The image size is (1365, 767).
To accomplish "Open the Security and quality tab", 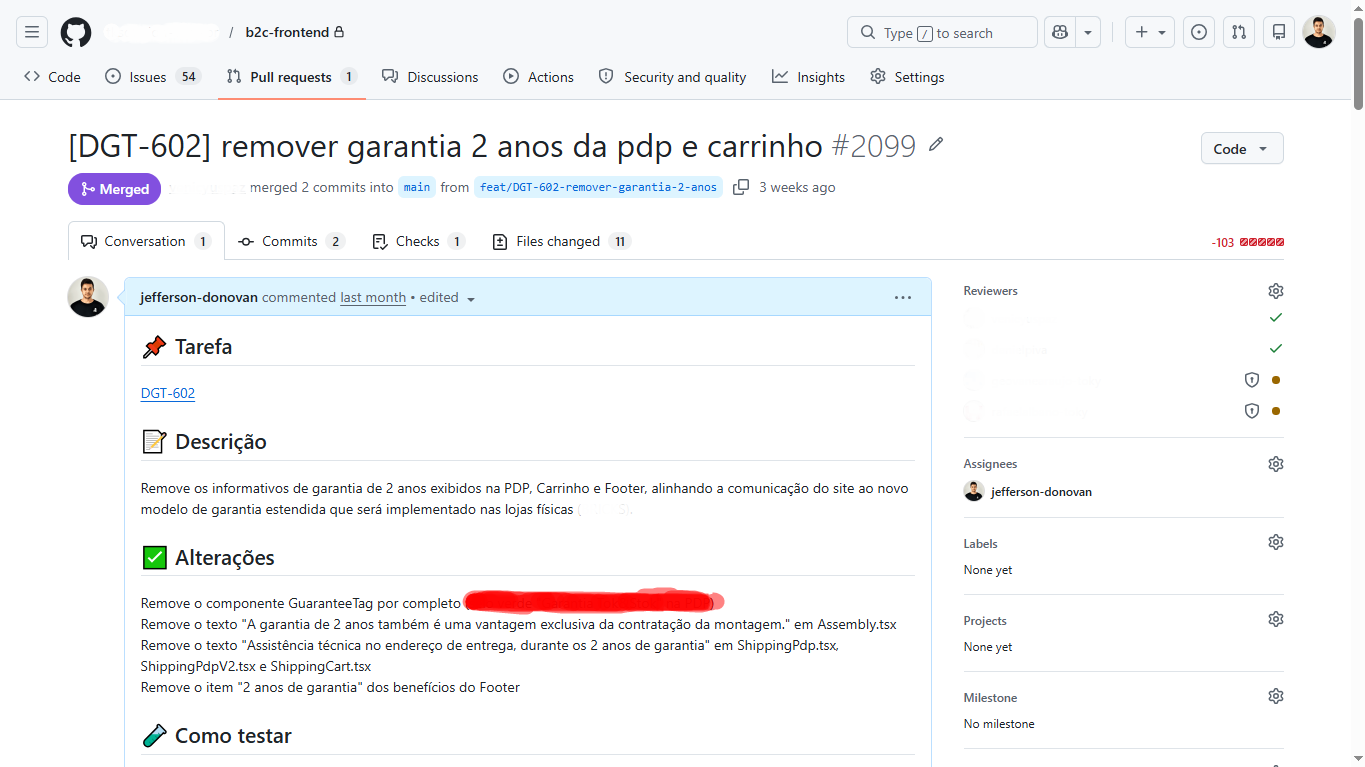I will [672, 77].
